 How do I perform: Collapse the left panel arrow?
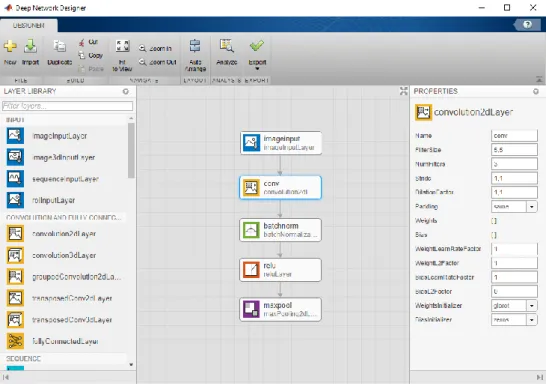tap(6, 377)
